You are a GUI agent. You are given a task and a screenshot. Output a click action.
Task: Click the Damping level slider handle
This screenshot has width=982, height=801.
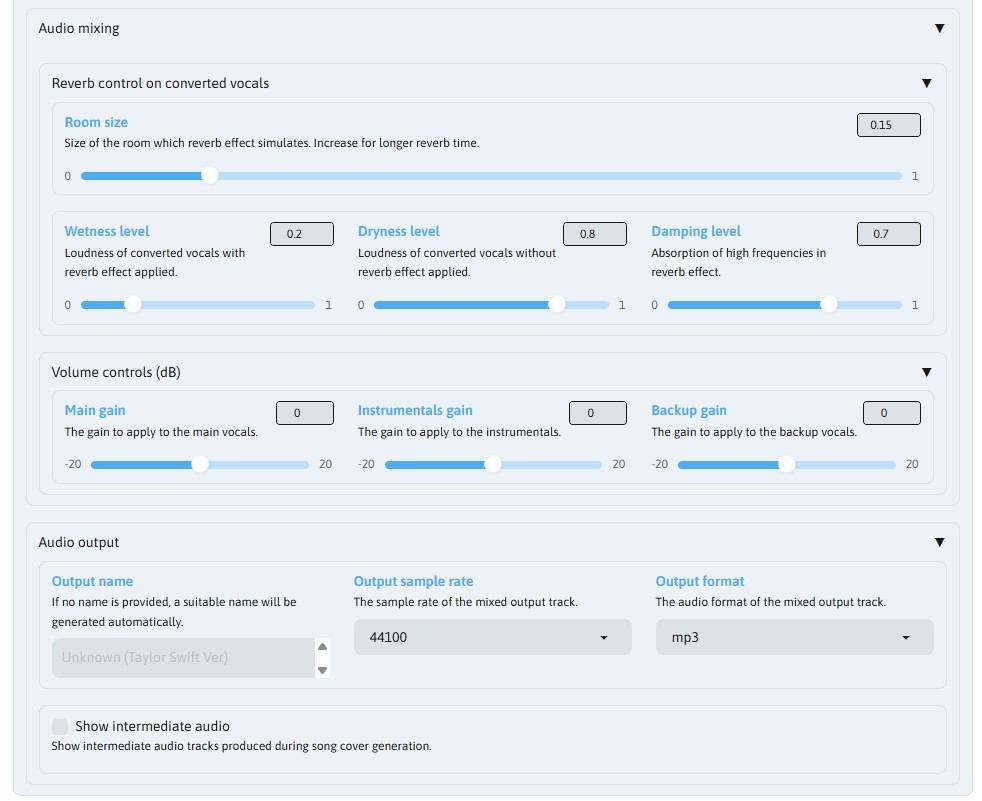(829, 305)
